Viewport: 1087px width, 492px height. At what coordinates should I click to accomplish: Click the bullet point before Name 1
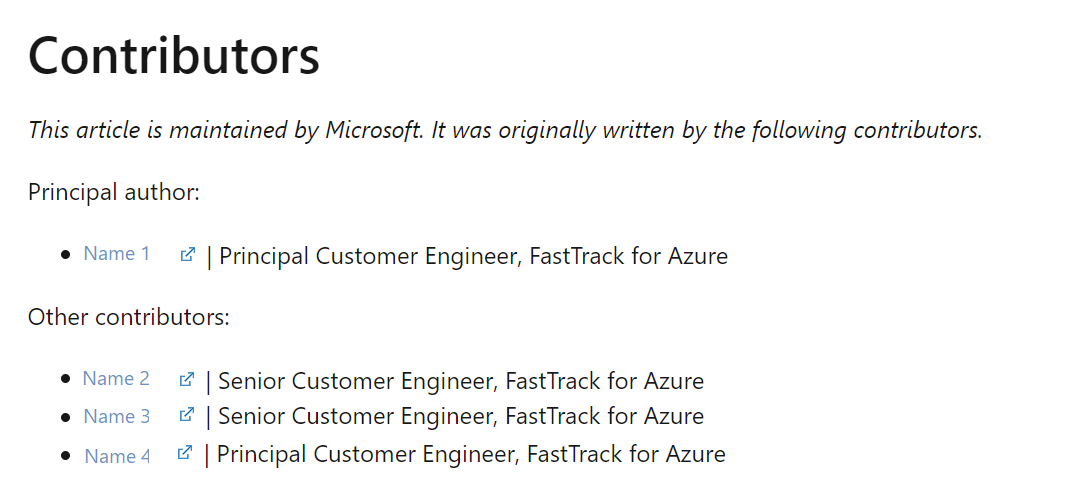click(66, 255)
